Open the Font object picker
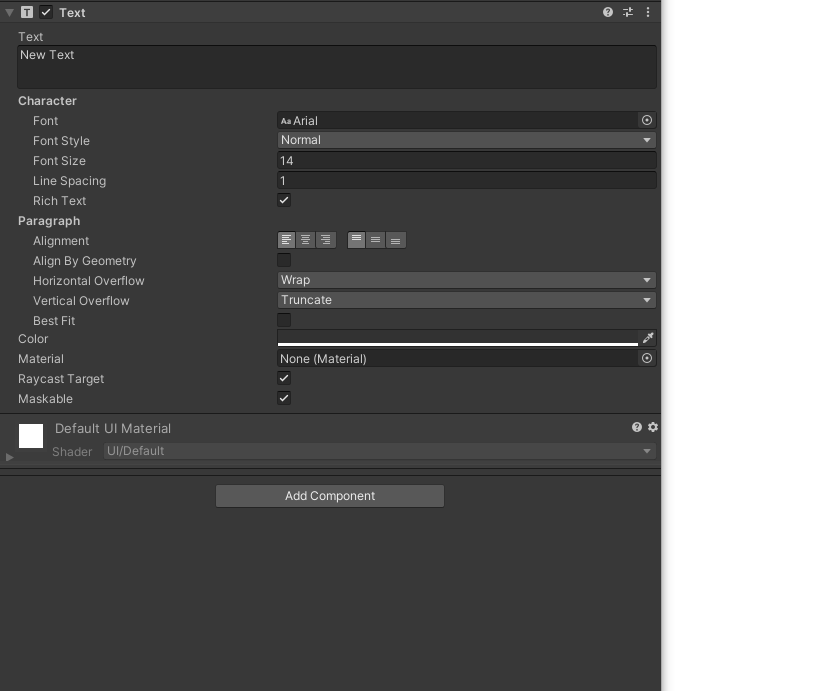840x691 pixels. (646, 119)
